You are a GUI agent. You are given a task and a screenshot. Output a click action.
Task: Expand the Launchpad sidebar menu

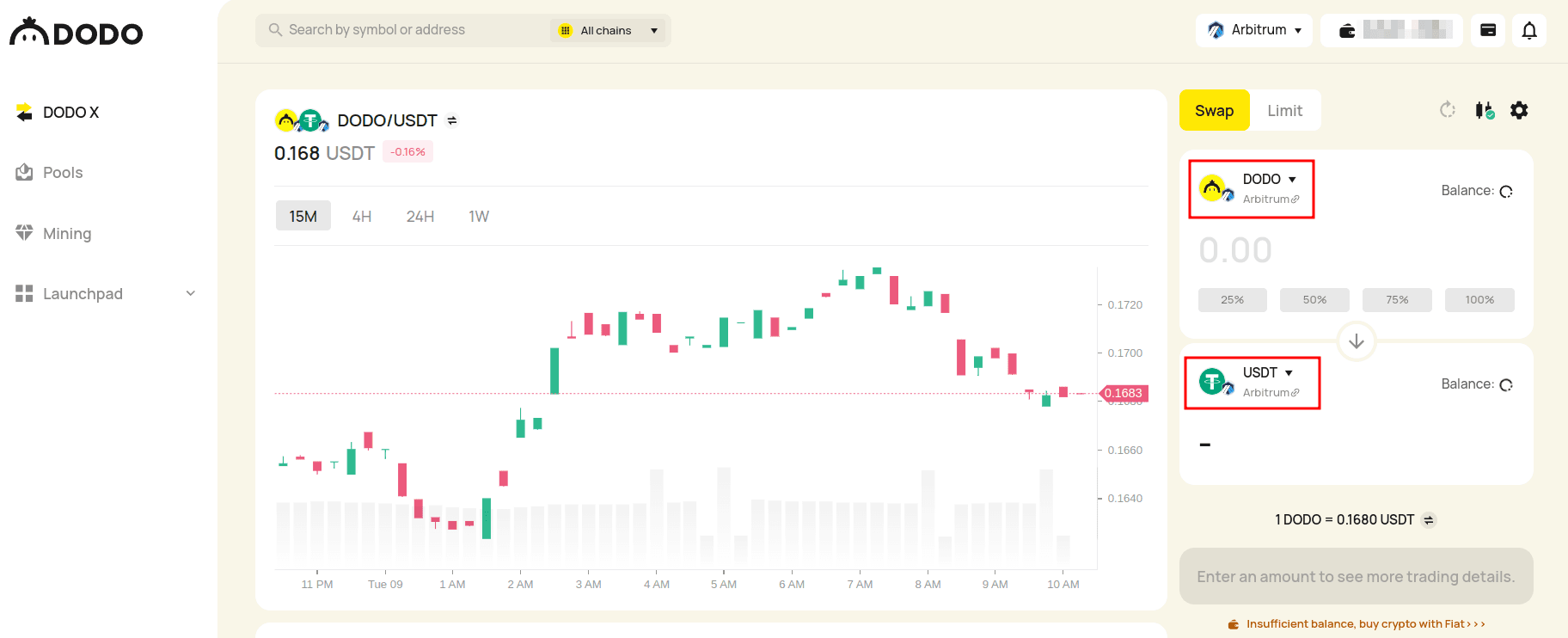coord(191,294)
